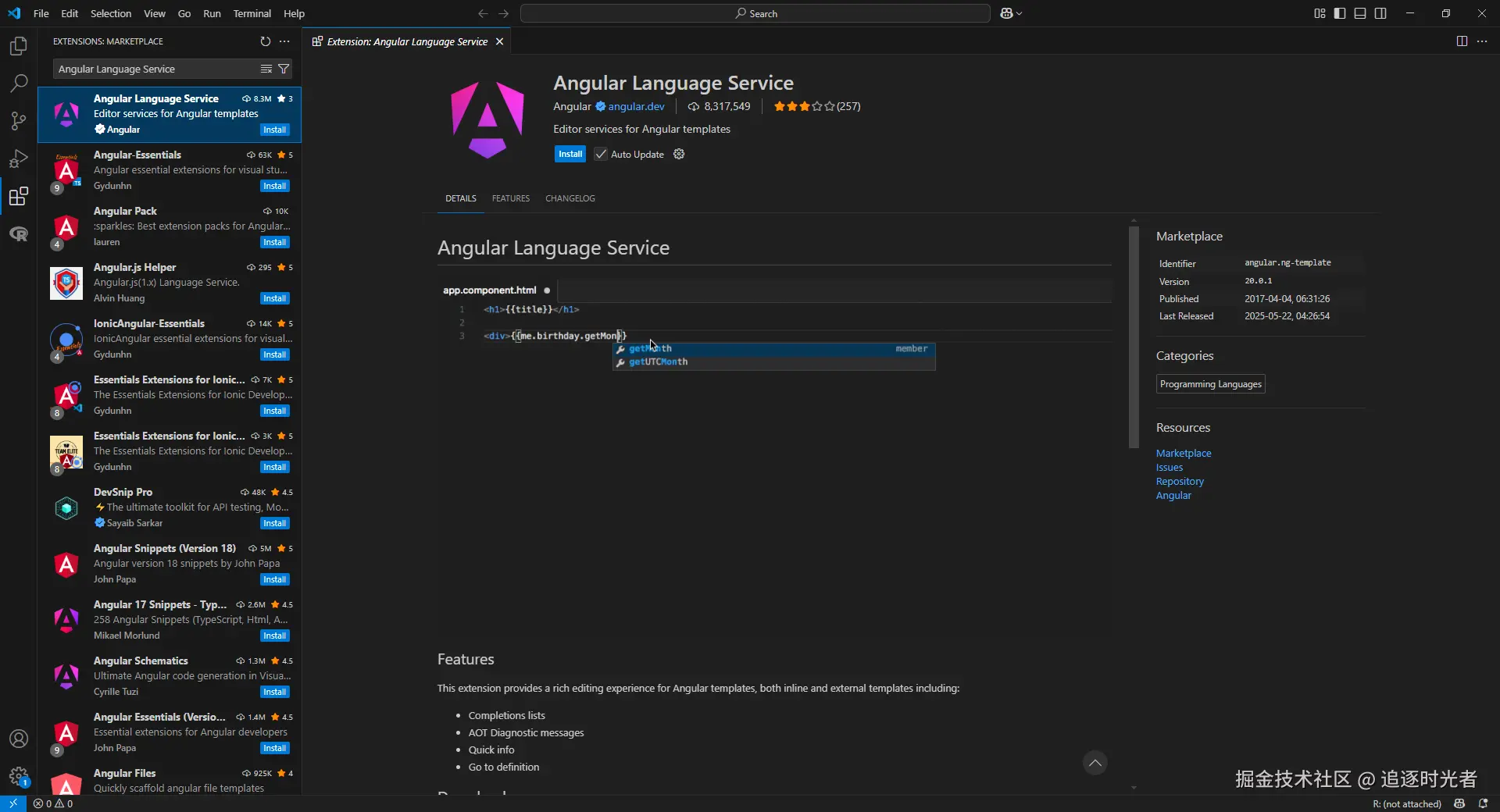Open the star rating reviews (257)
This screenshot has width=1500, height=812.
(817, 106)
